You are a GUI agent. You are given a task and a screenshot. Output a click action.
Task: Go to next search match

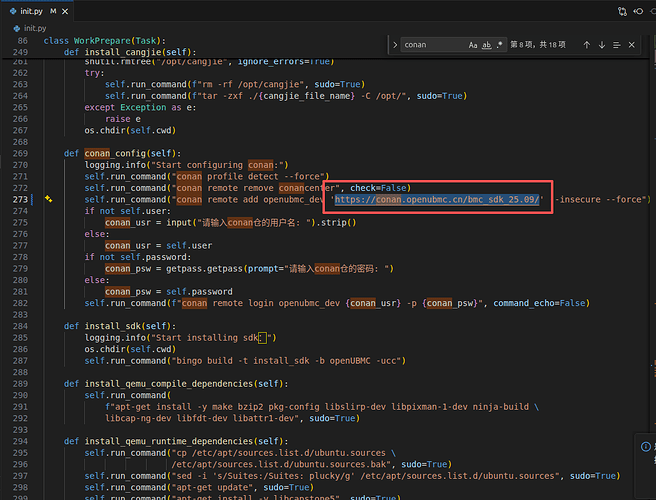coord(602,45)
